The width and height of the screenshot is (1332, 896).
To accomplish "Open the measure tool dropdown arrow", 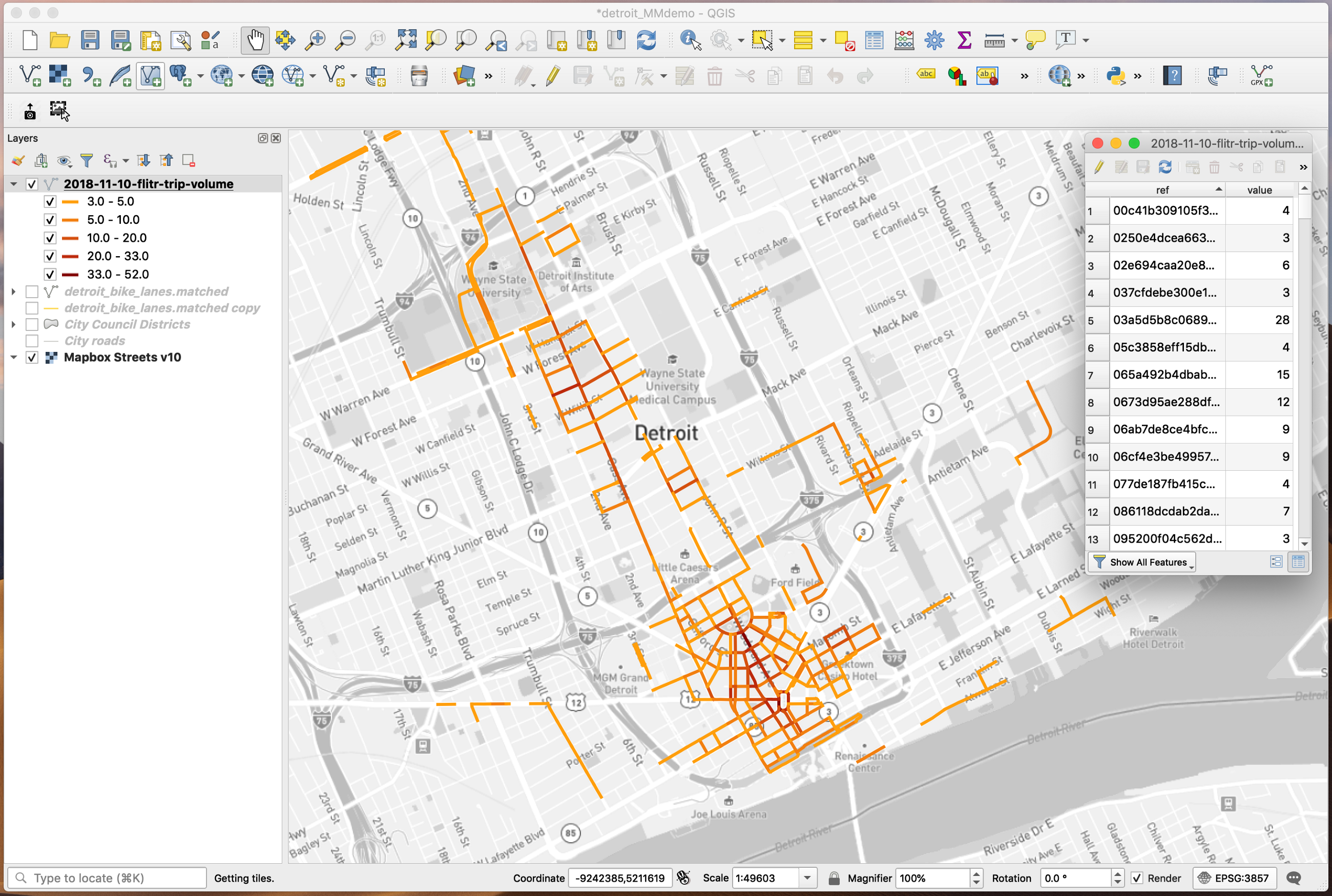I will [1014, 40].
